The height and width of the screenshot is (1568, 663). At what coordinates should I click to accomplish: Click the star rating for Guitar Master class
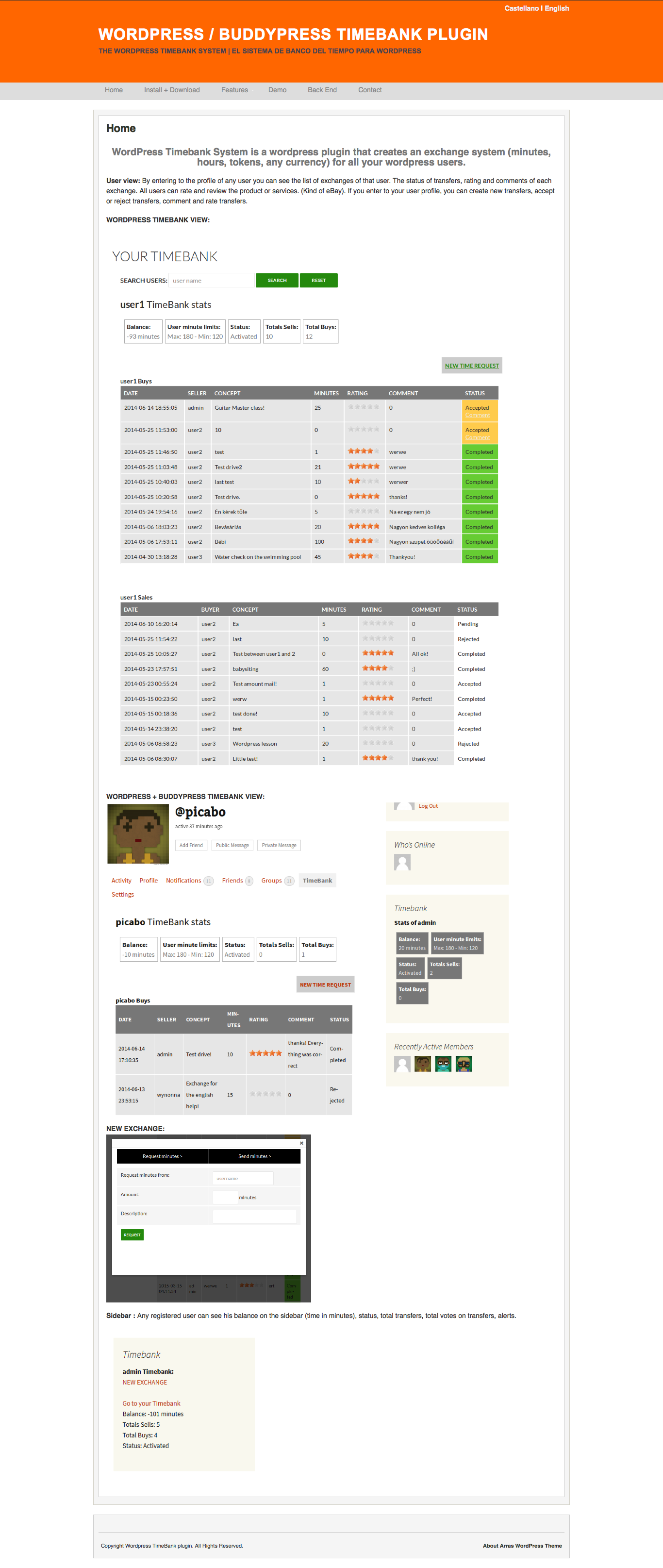coord(364,407)
